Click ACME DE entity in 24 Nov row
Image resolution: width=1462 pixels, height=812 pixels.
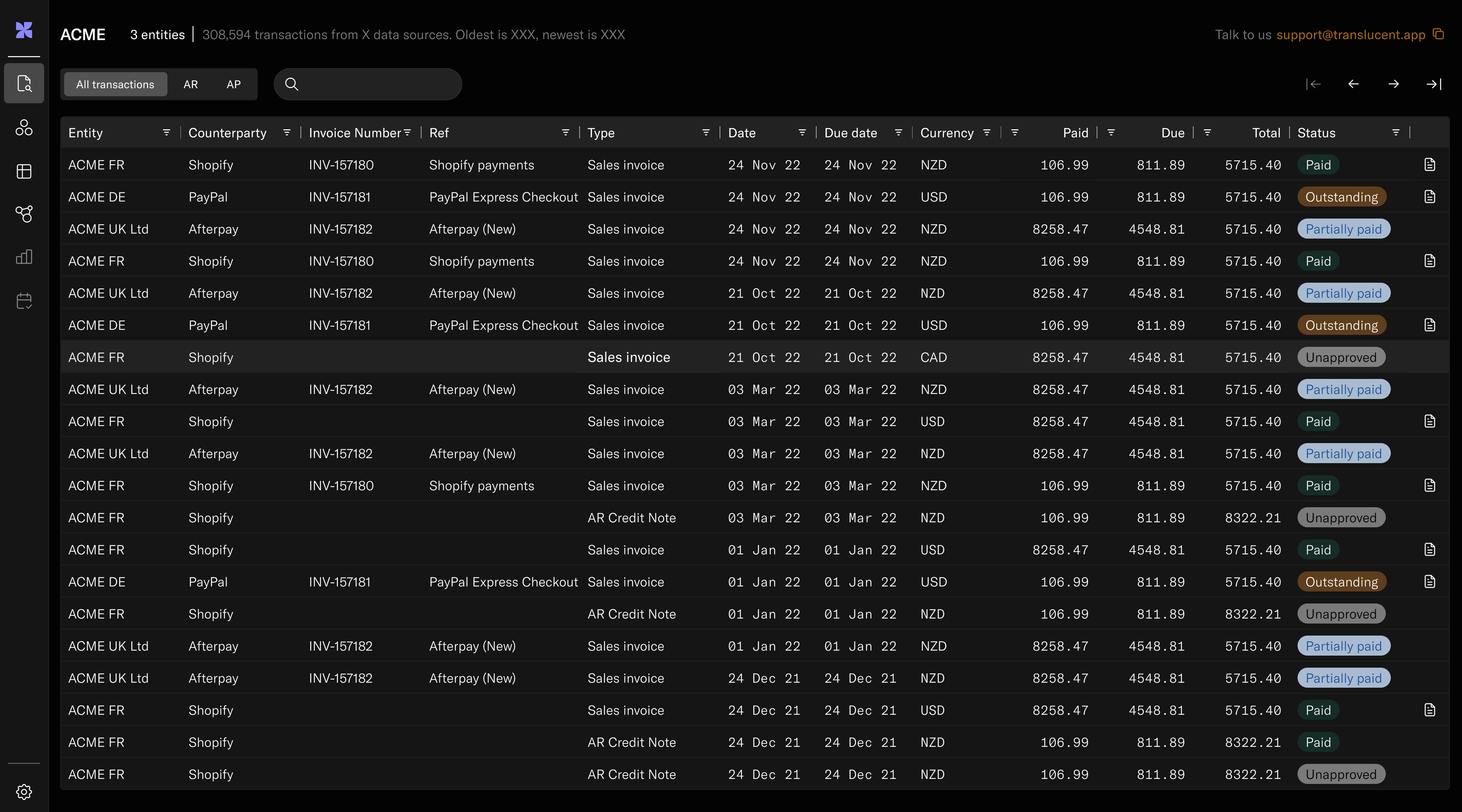(x=97, y=197)
